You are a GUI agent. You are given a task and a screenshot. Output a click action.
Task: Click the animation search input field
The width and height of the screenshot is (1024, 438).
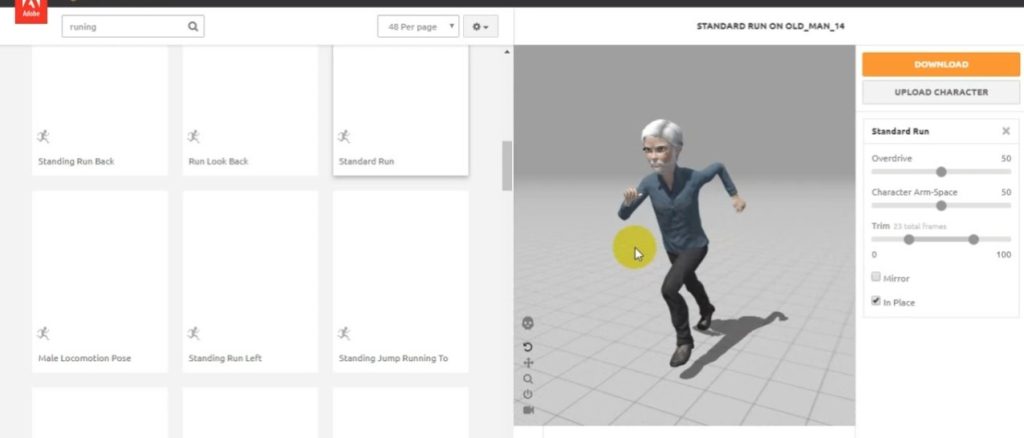tap(133, 27)
